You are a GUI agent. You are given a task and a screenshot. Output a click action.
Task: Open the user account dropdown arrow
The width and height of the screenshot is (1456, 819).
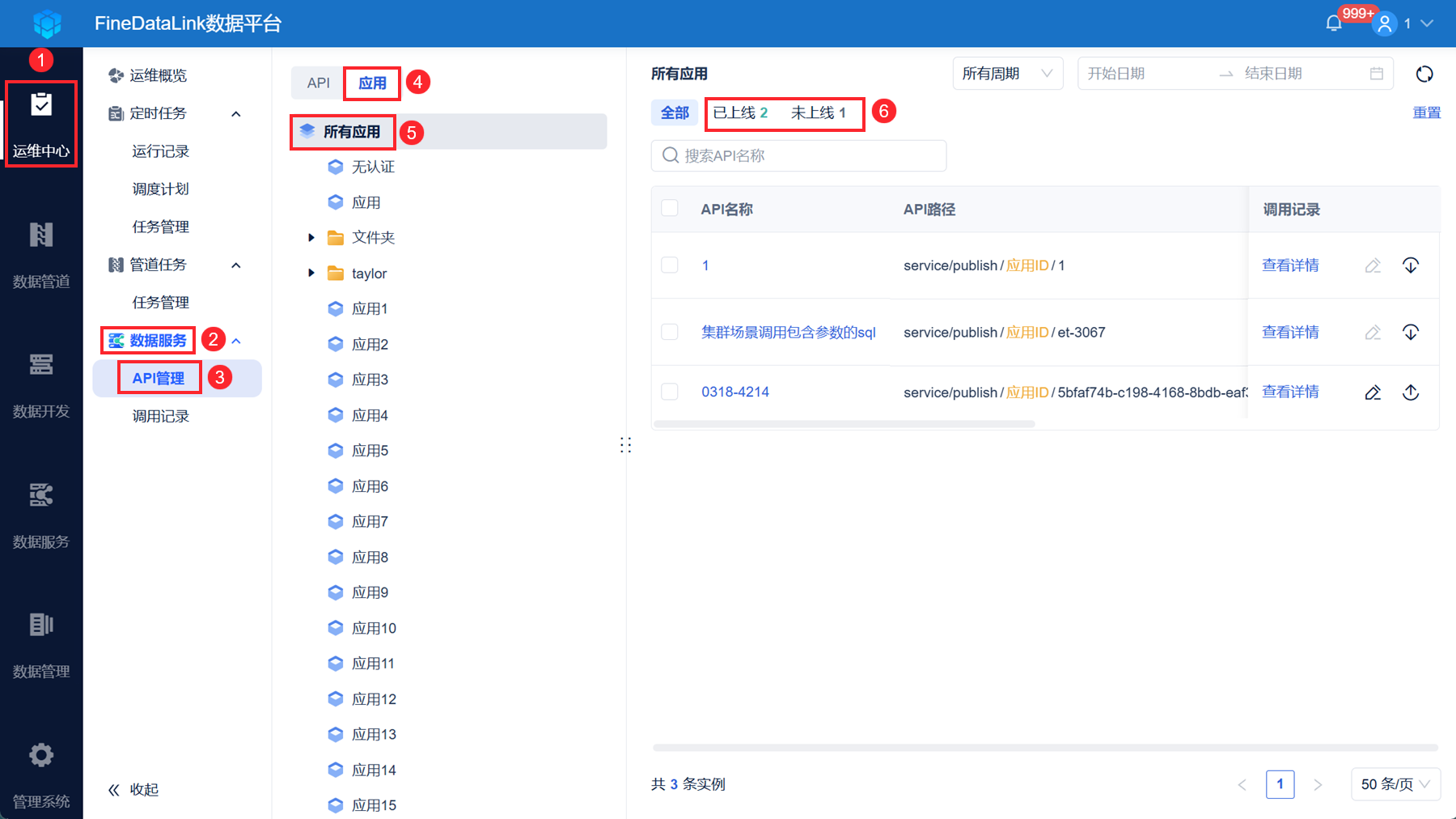pyautogui.click(x=1427, y=23)
